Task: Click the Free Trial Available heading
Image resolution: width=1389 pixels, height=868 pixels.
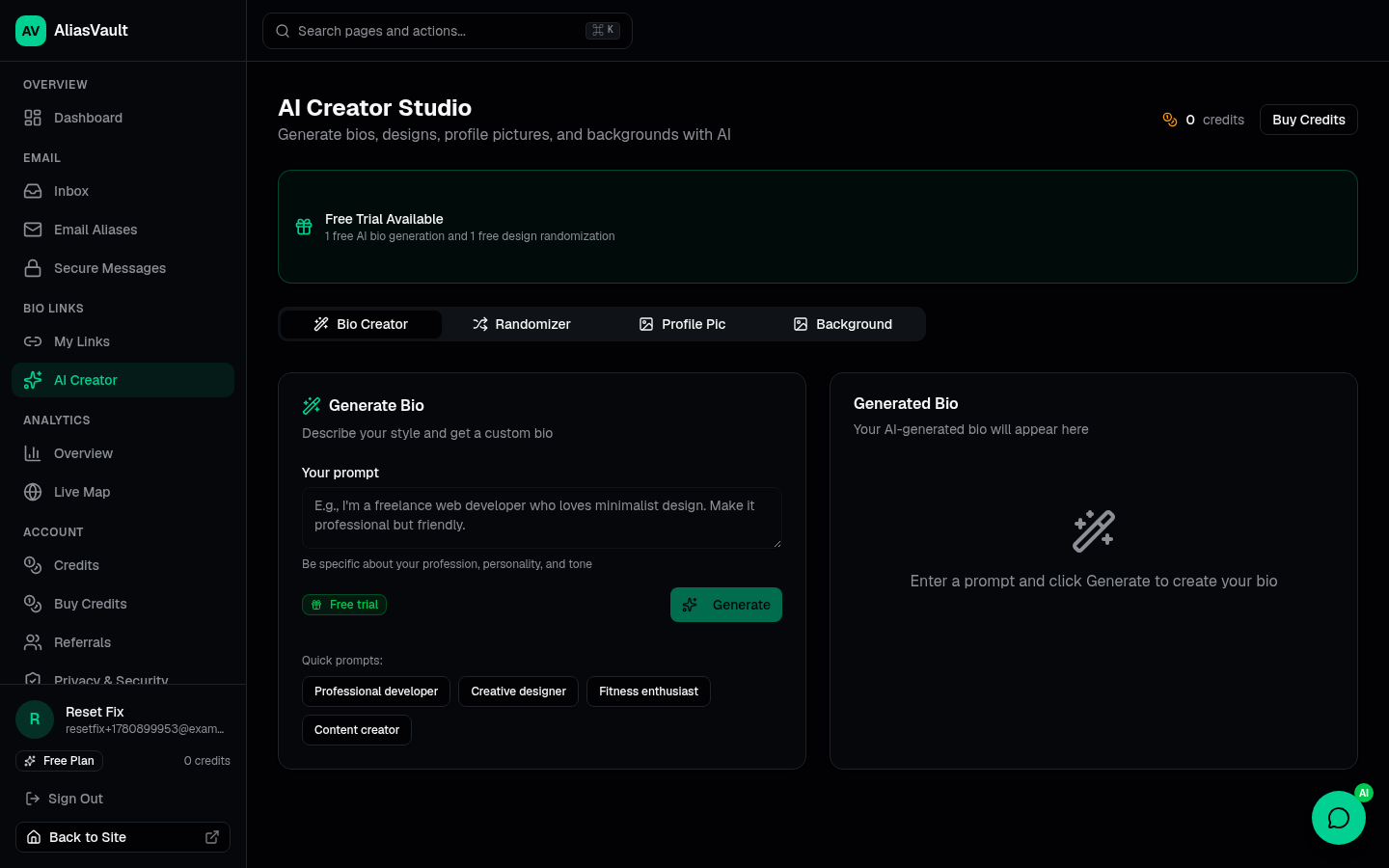Action: coord(384,219)
